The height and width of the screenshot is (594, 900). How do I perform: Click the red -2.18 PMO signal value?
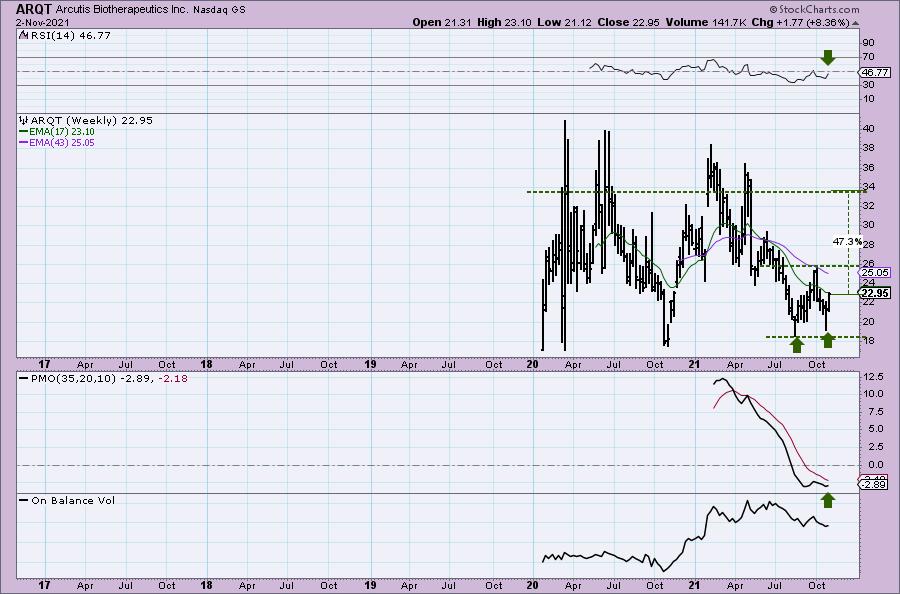click(x=173, y=379)
